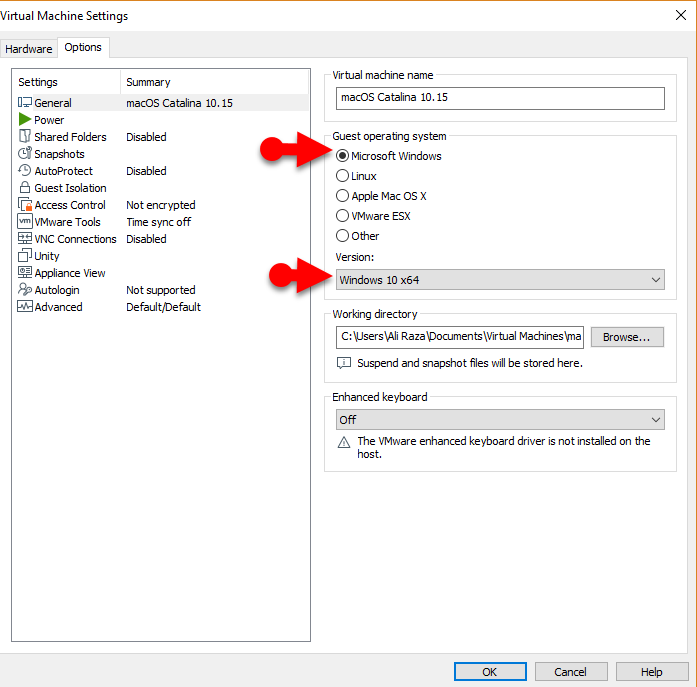The height and width of the screenshot is (687, 697).
Task: Select the Advanced settings row
Action: [x=58, y=307]
